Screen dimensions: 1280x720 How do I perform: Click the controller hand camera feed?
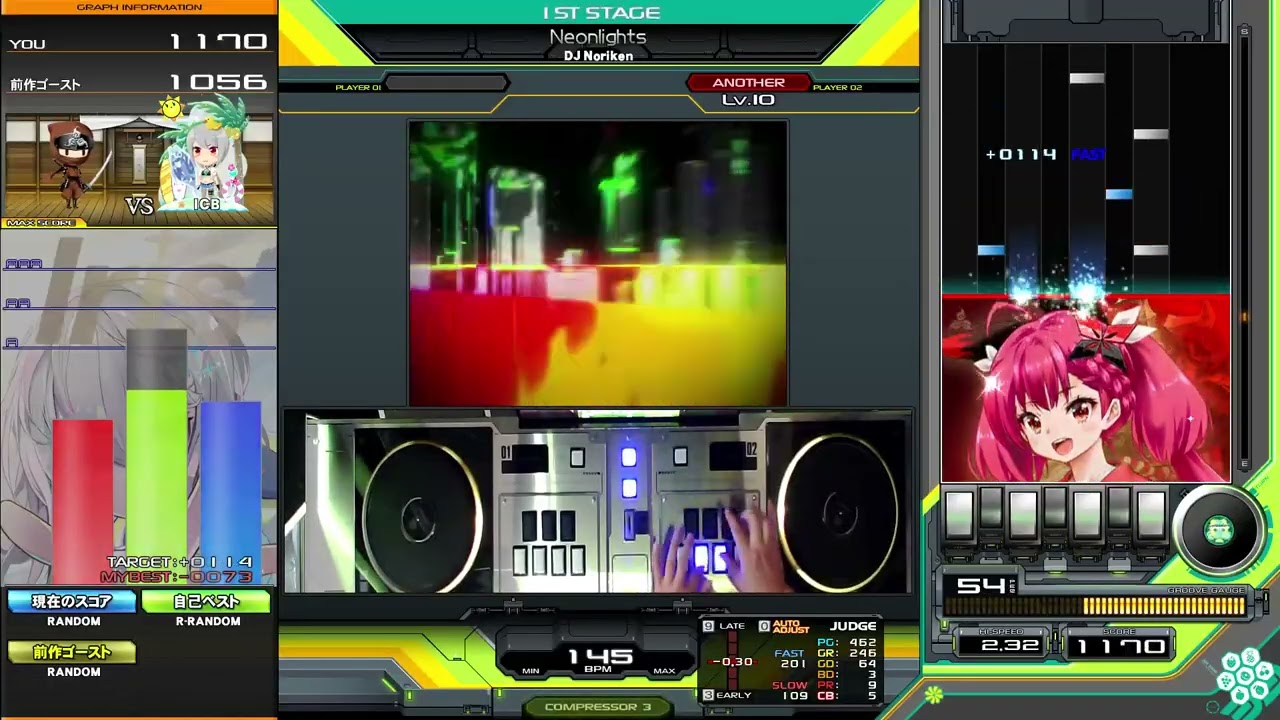pyautogui.click(x=598, y=501)
